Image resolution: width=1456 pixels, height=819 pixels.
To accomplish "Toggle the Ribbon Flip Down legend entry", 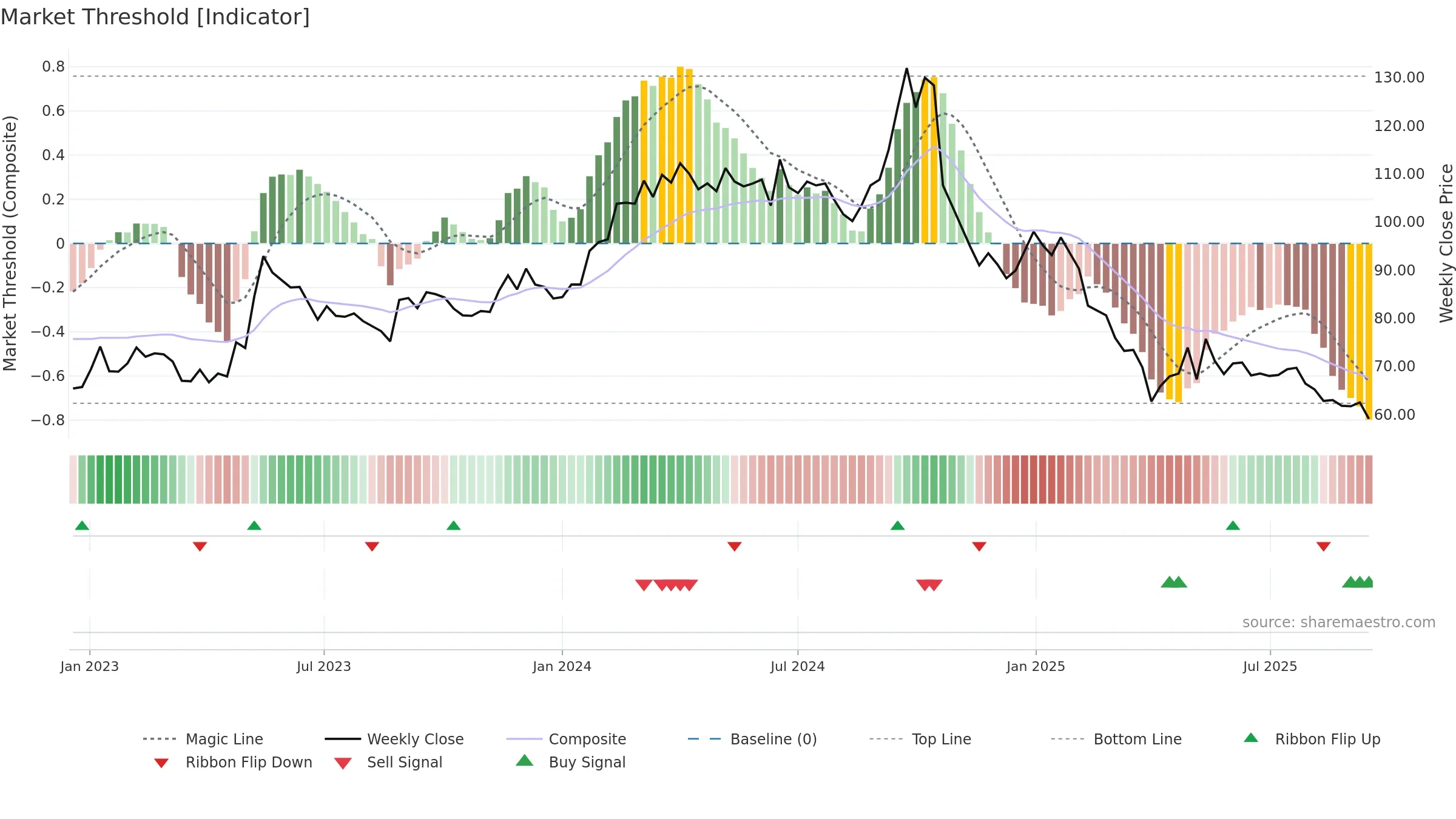I will (233, 762).
